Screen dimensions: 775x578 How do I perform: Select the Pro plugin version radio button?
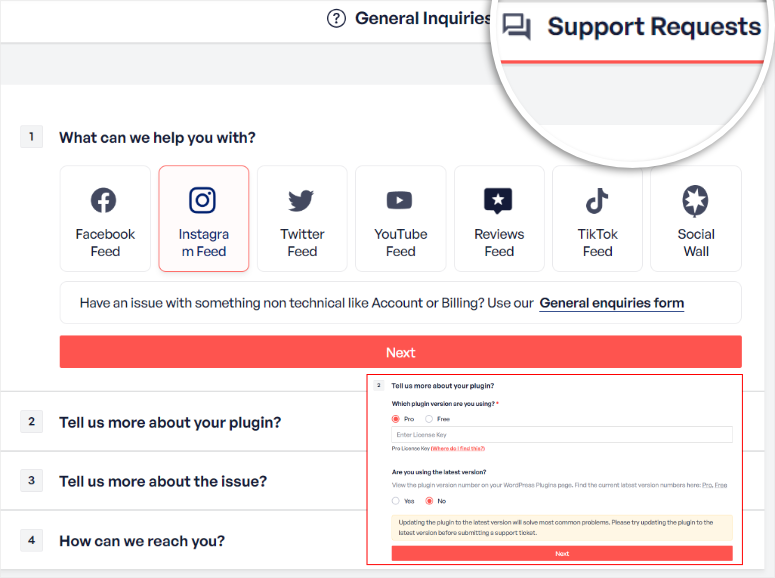[396, 419]
